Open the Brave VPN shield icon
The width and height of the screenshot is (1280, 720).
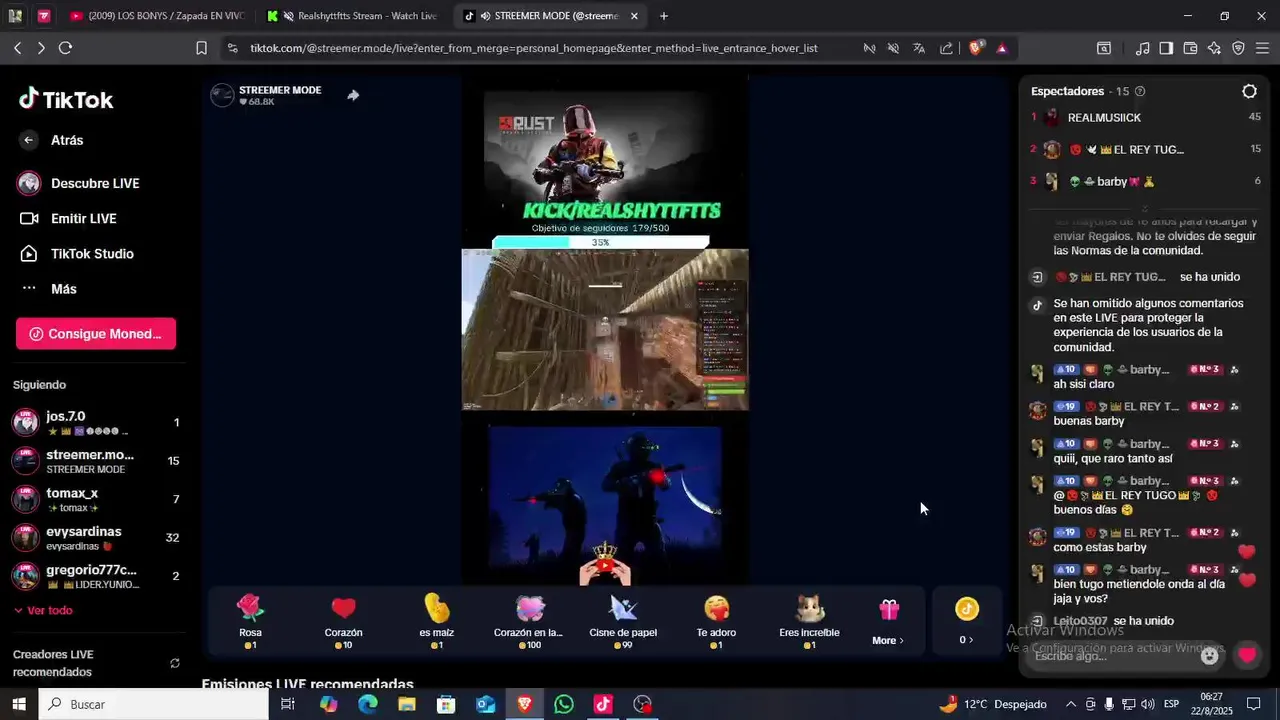tap(1238, 48)
